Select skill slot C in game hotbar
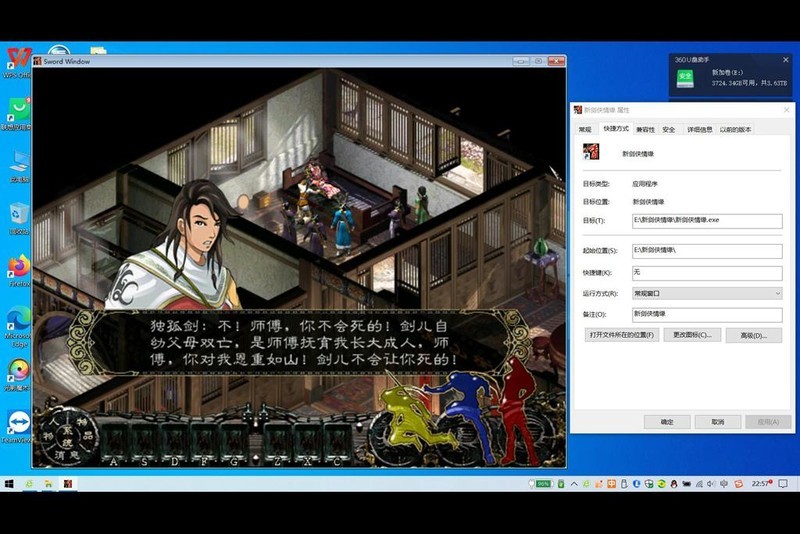 point(337,442)
